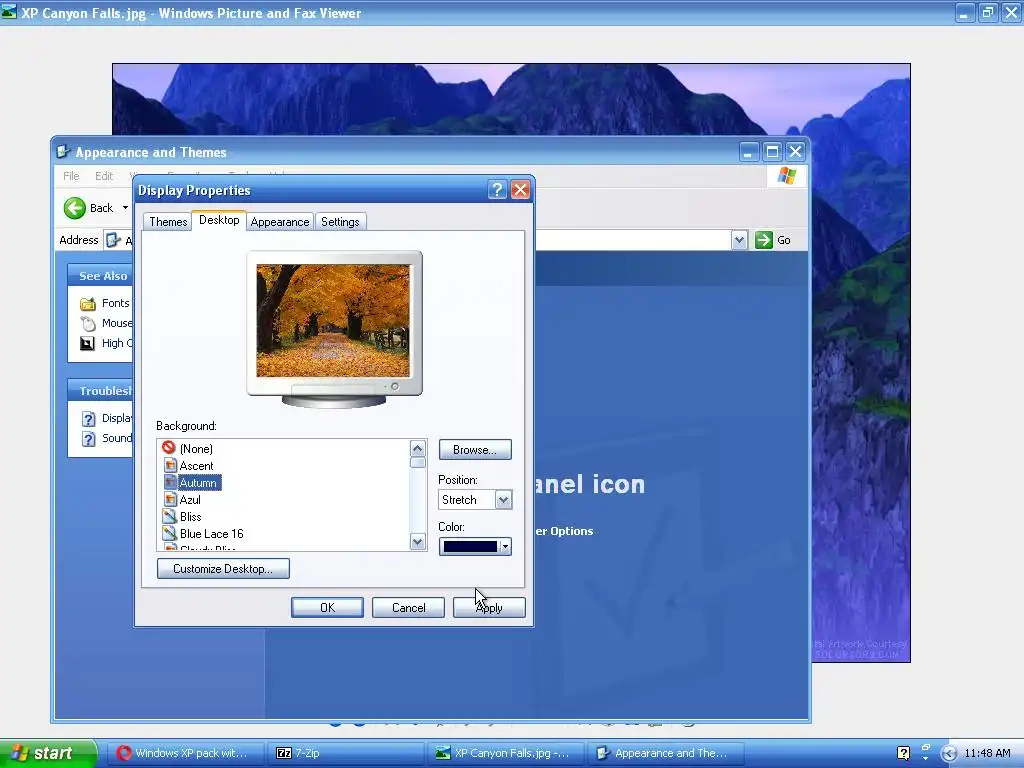Image resolution: width=1024 pixels, height=768 pixels.
Task: Click the red (None) icon in list
Action: 169,448
